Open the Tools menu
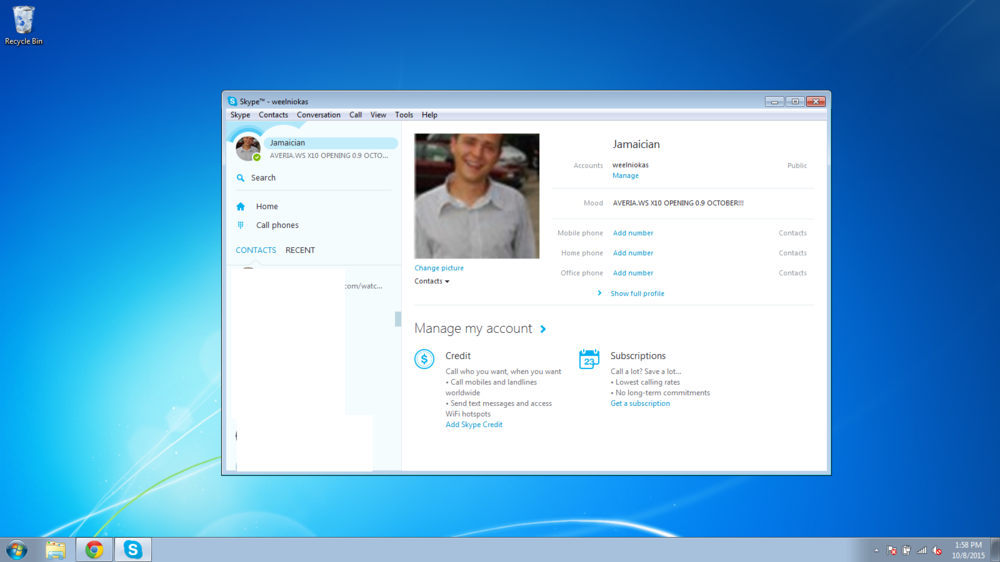1000x562 pixels. [x=403, y=115]
